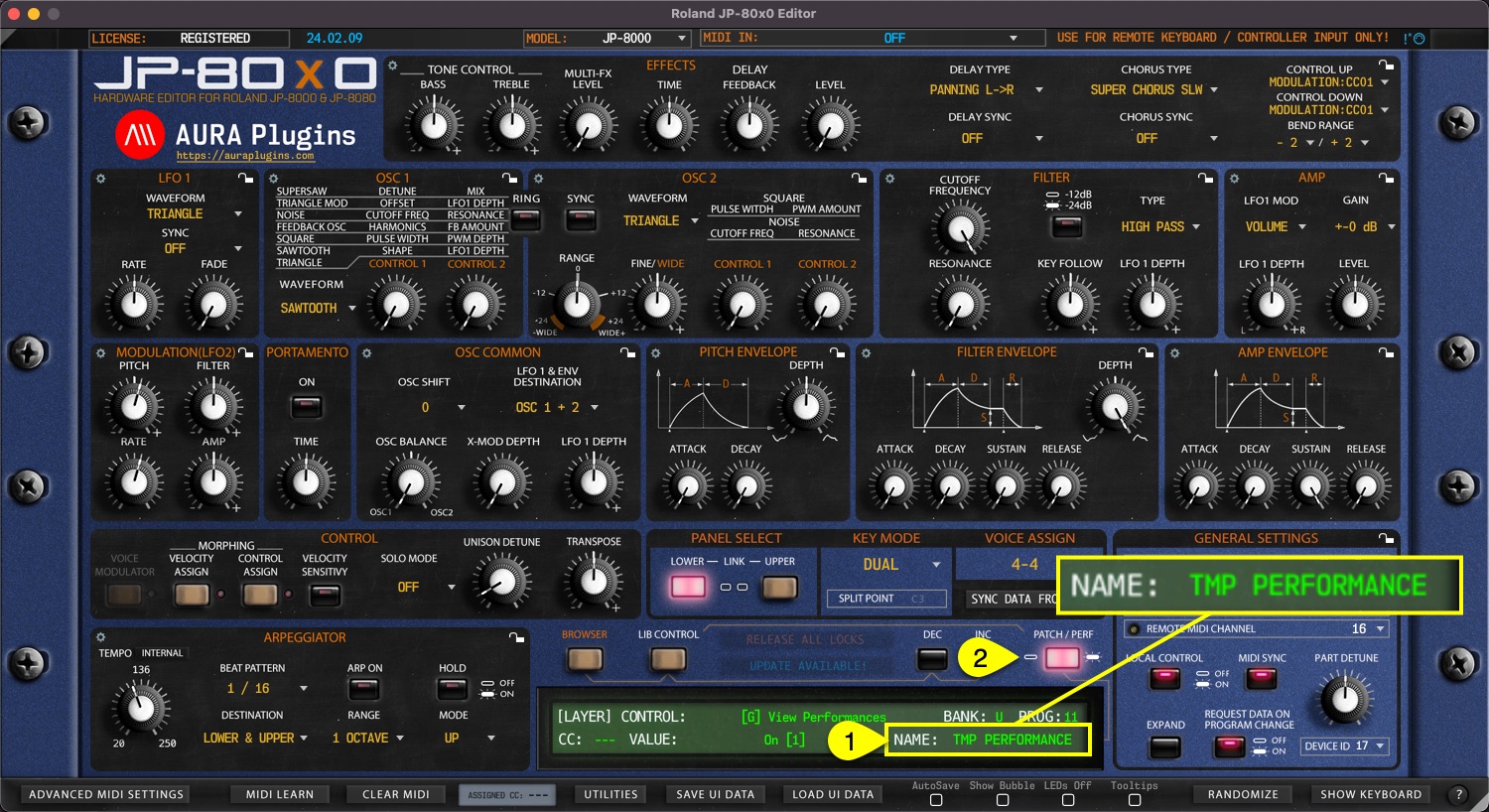1489x812 pixels.
Task: Open OSC 1 section gear settings
Action: coord(274,179)
